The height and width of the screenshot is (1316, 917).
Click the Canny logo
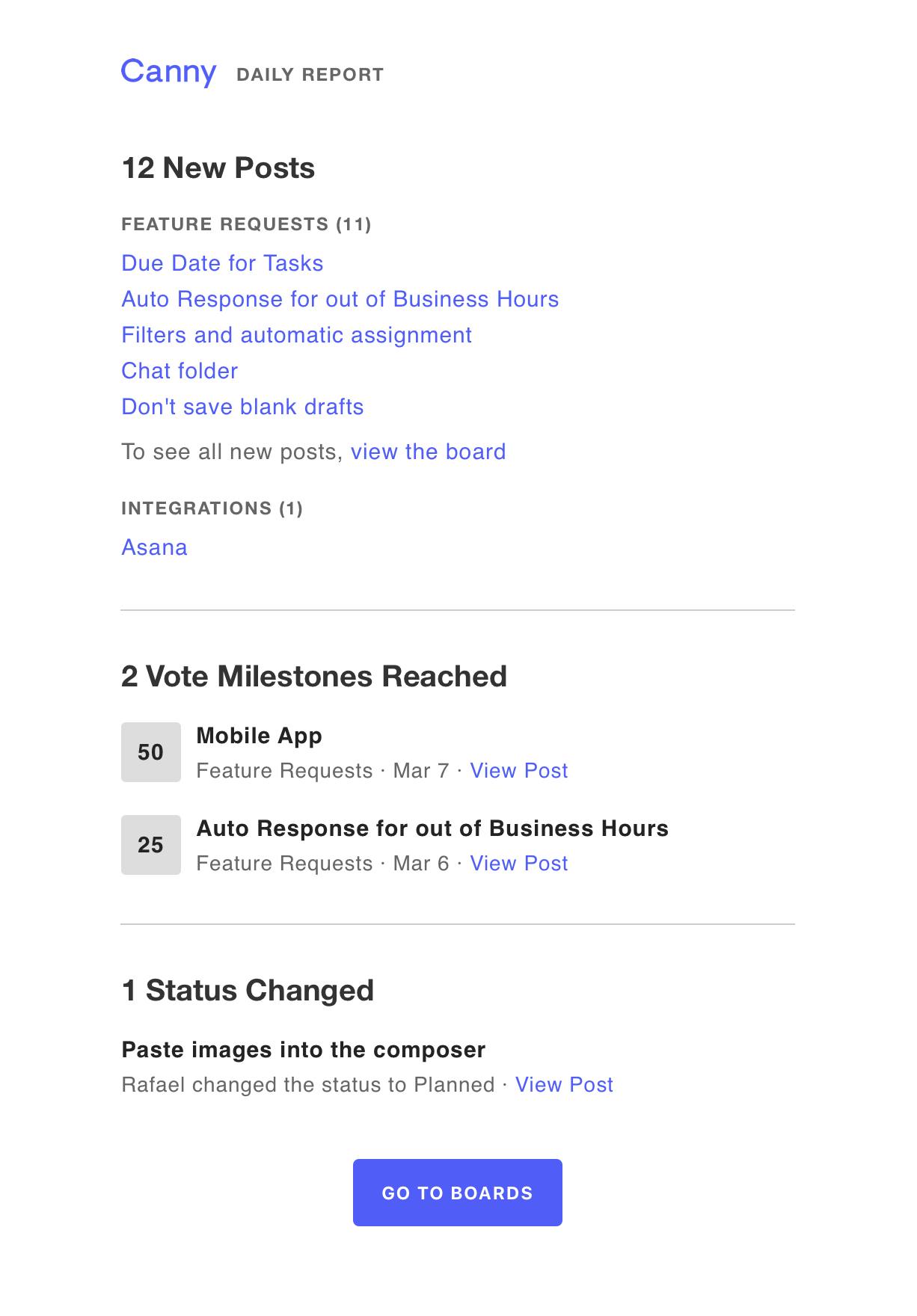point(168,72)
